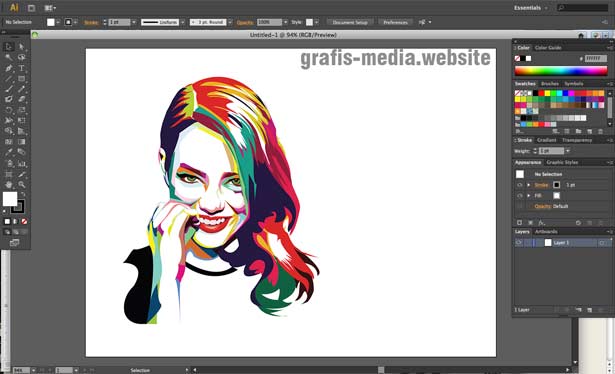This screenshot has height=374, width=615.
Task: Expand the Stroke attribute in Appearance
Action: (529, 185)
